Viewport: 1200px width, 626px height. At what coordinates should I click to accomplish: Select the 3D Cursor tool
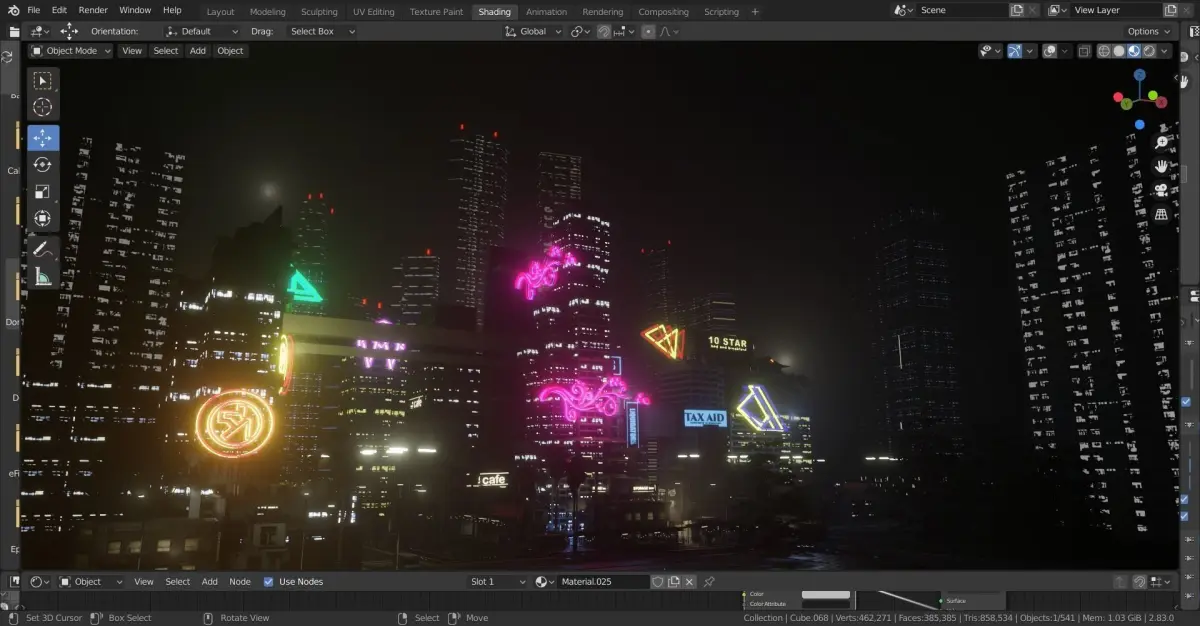pos(42,107)
